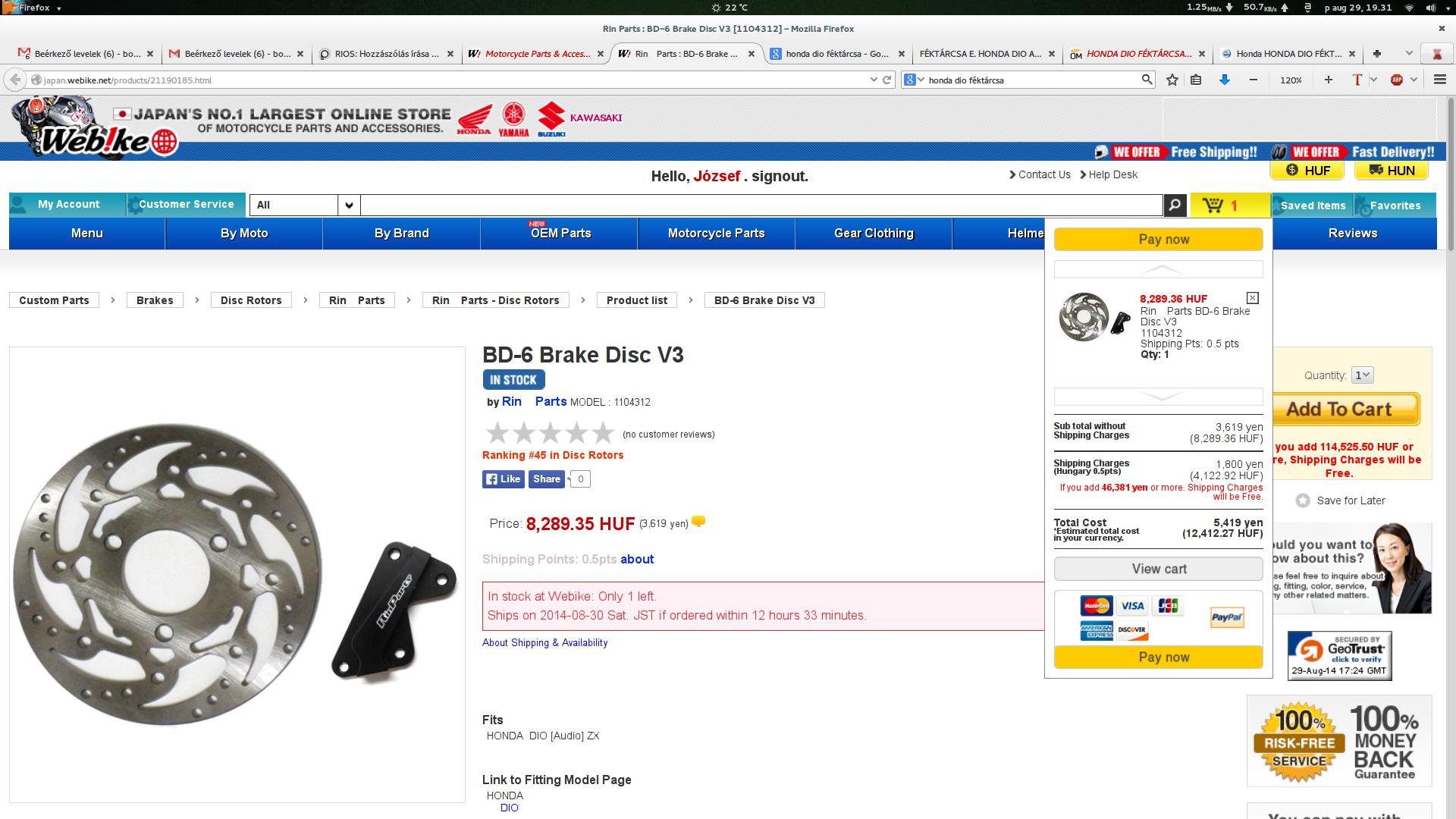The image size is (1456, 819).
Task: Open the search engine selector dropdown
Action: click(914, 80)
